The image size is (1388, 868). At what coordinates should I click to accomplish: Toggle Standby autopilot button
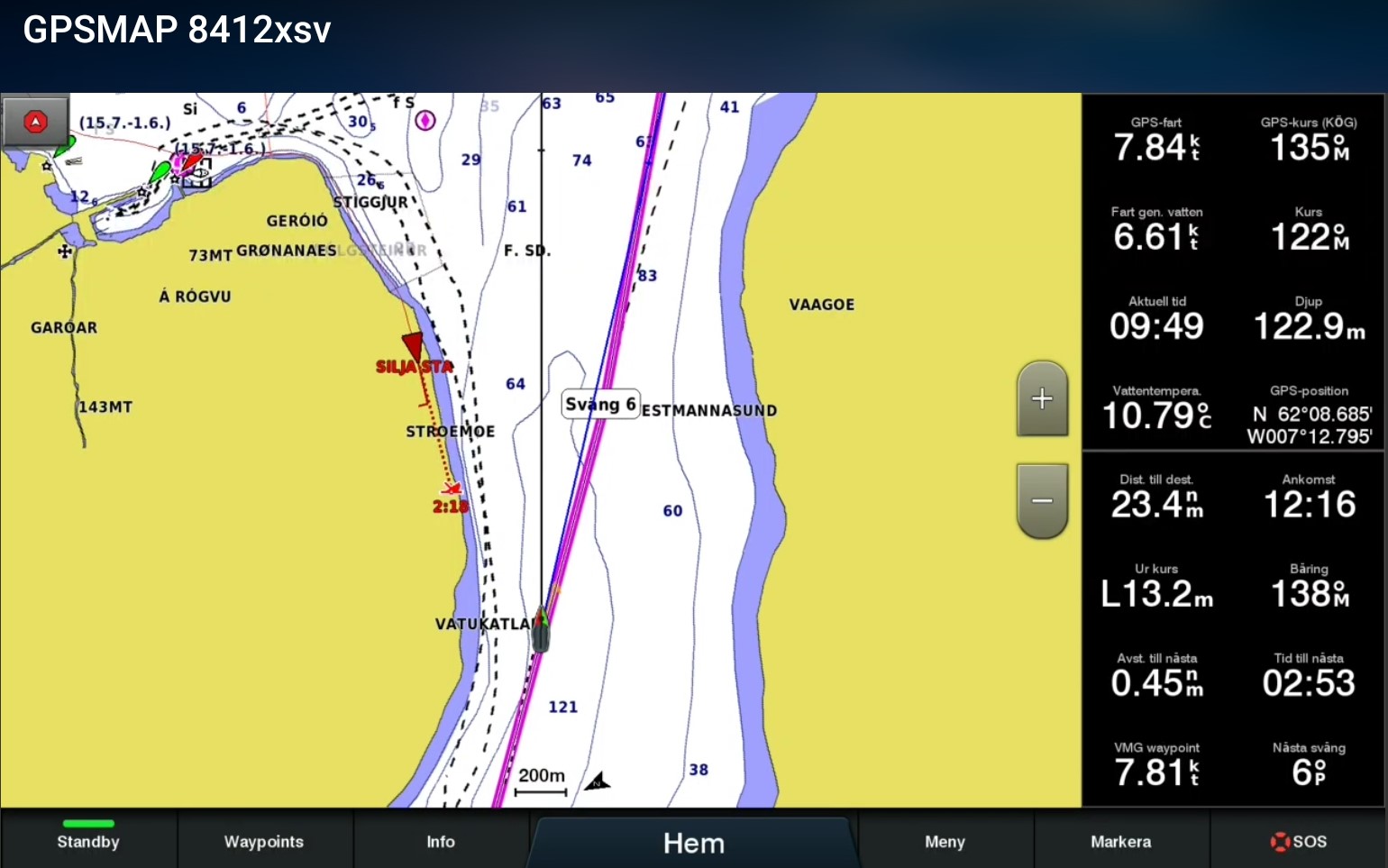pos(88,838)
